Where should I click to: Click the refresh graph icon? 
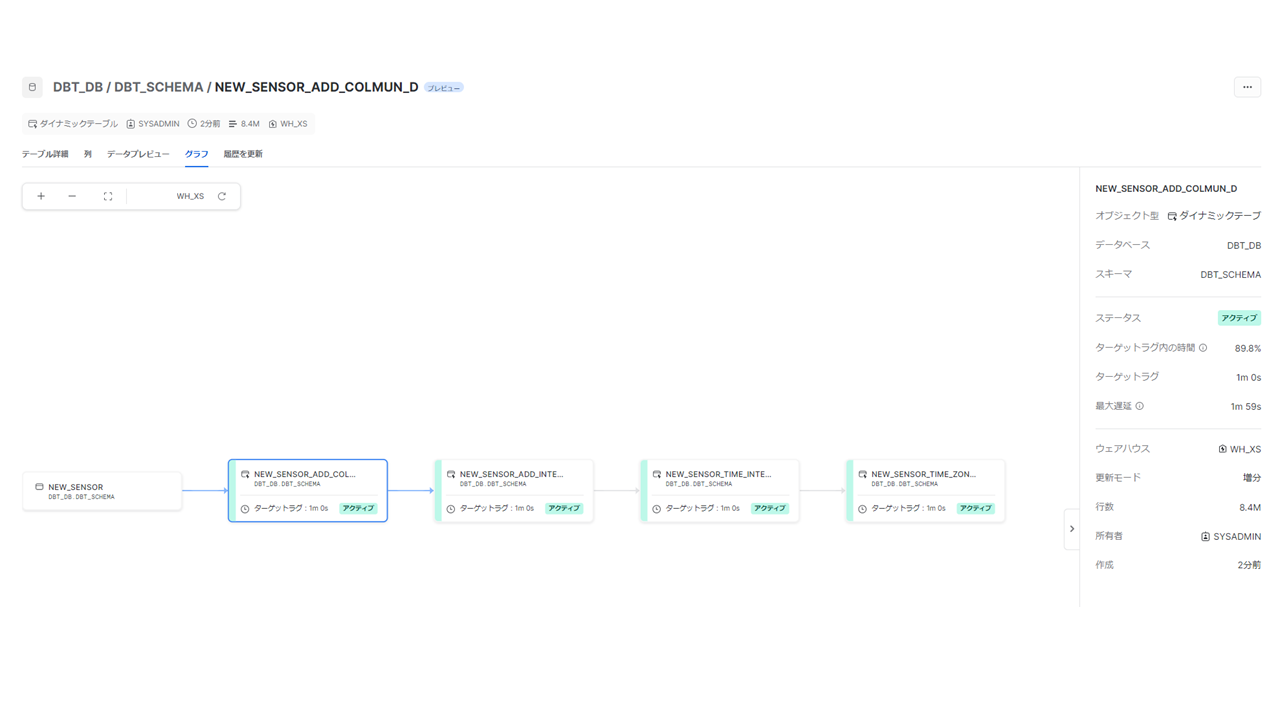point(222,196)
